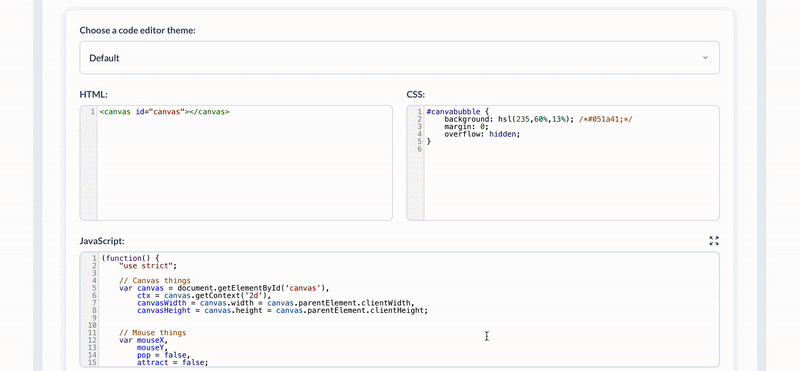This screenshot has height=371, width=800.
Task: Click the 'var canvas = document.getElementById' line
Action: (x=224, y=288)
